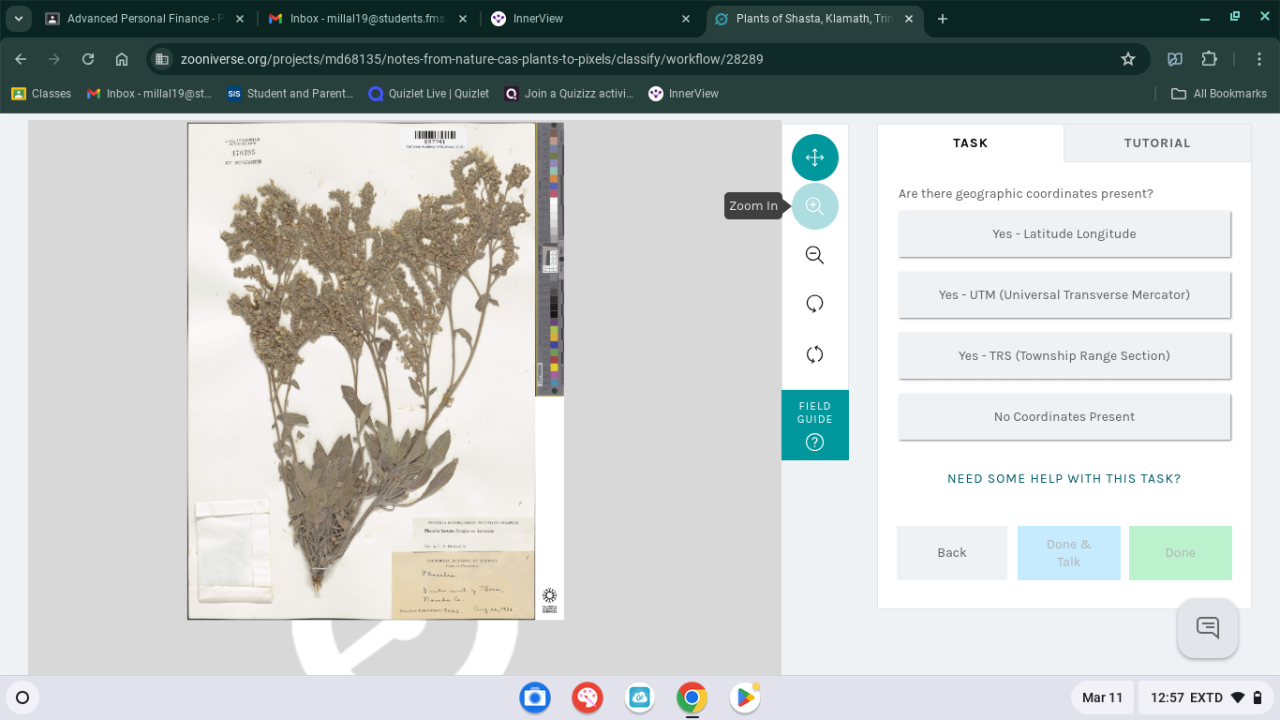Image resolution: width=1280 pixels, height=720 pixels.
Task: Select the pan/move image tool
Action: coord(815,157)
